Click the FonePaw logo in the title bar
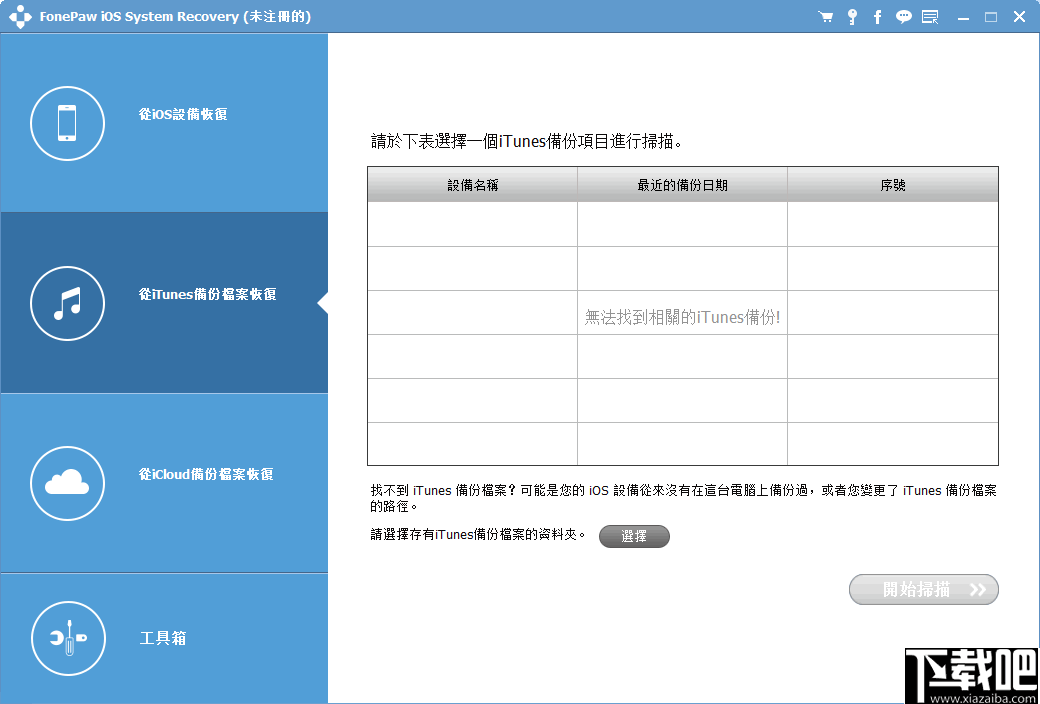The image size is (1040, 704). [x=21, y=16]
